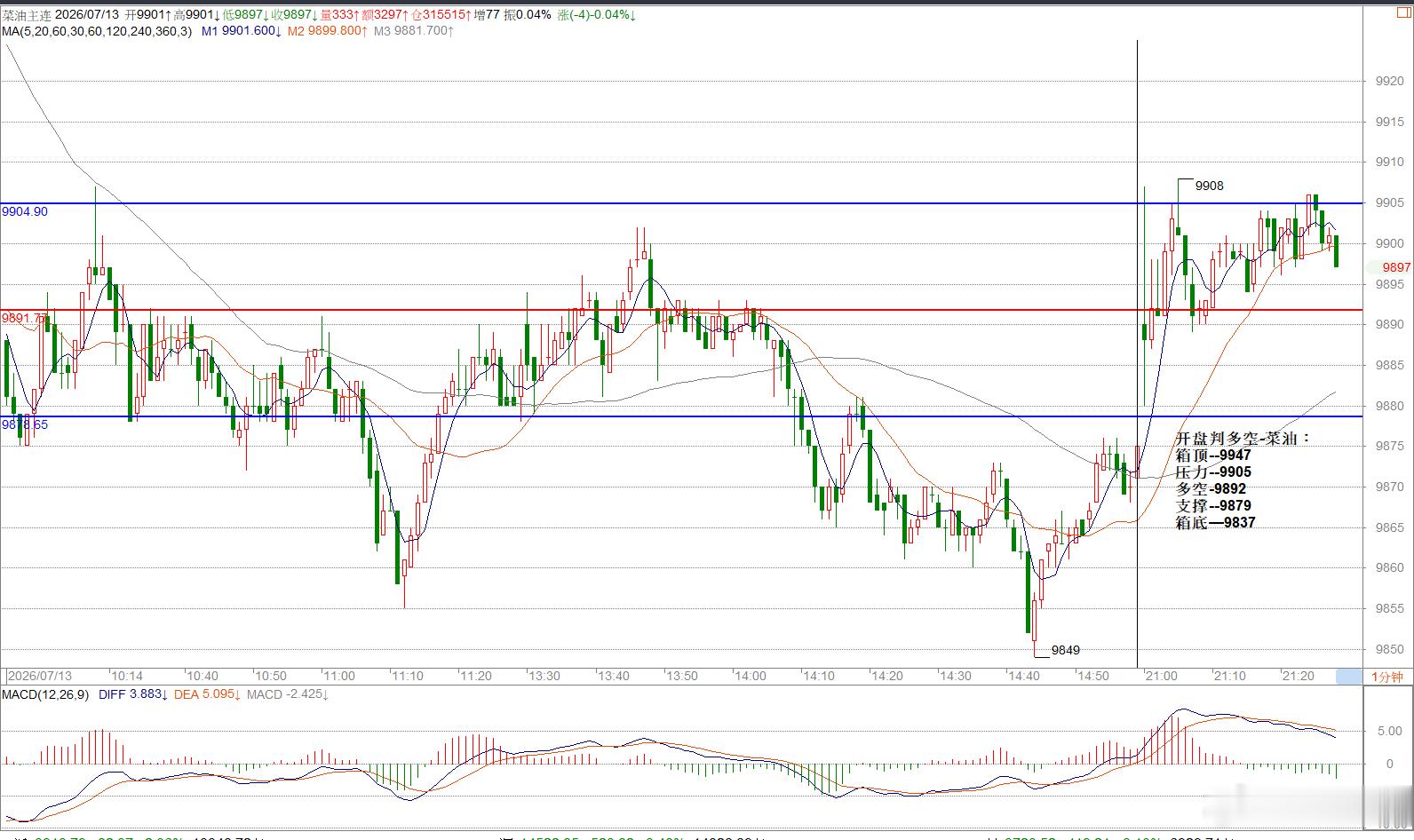Click the 21:00 time axis label
The image size is (1414, 840).
[x=1161, y=677]
